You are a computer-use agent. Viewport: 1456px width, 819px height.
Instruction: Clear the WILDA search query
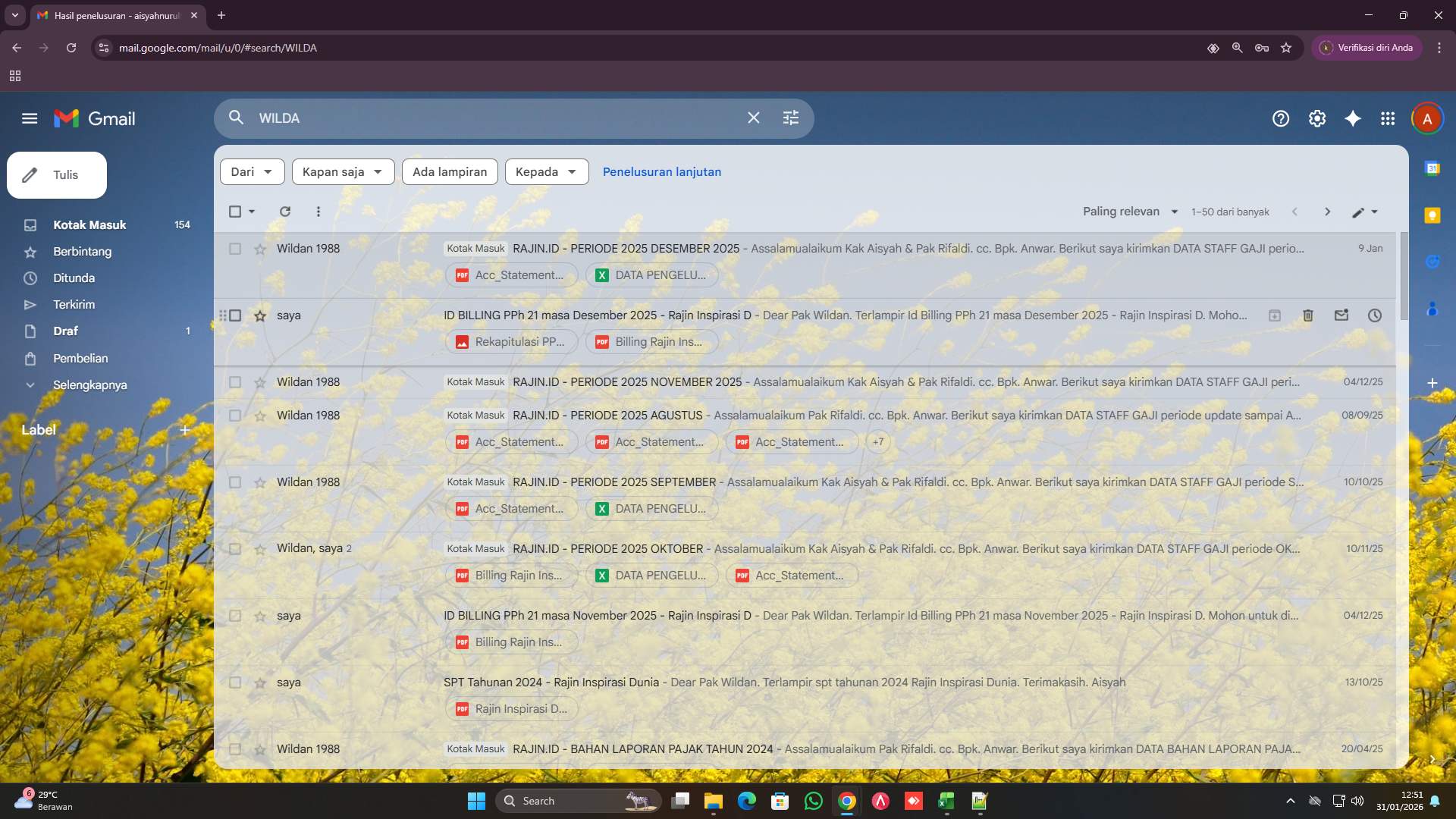click(753, 118)
